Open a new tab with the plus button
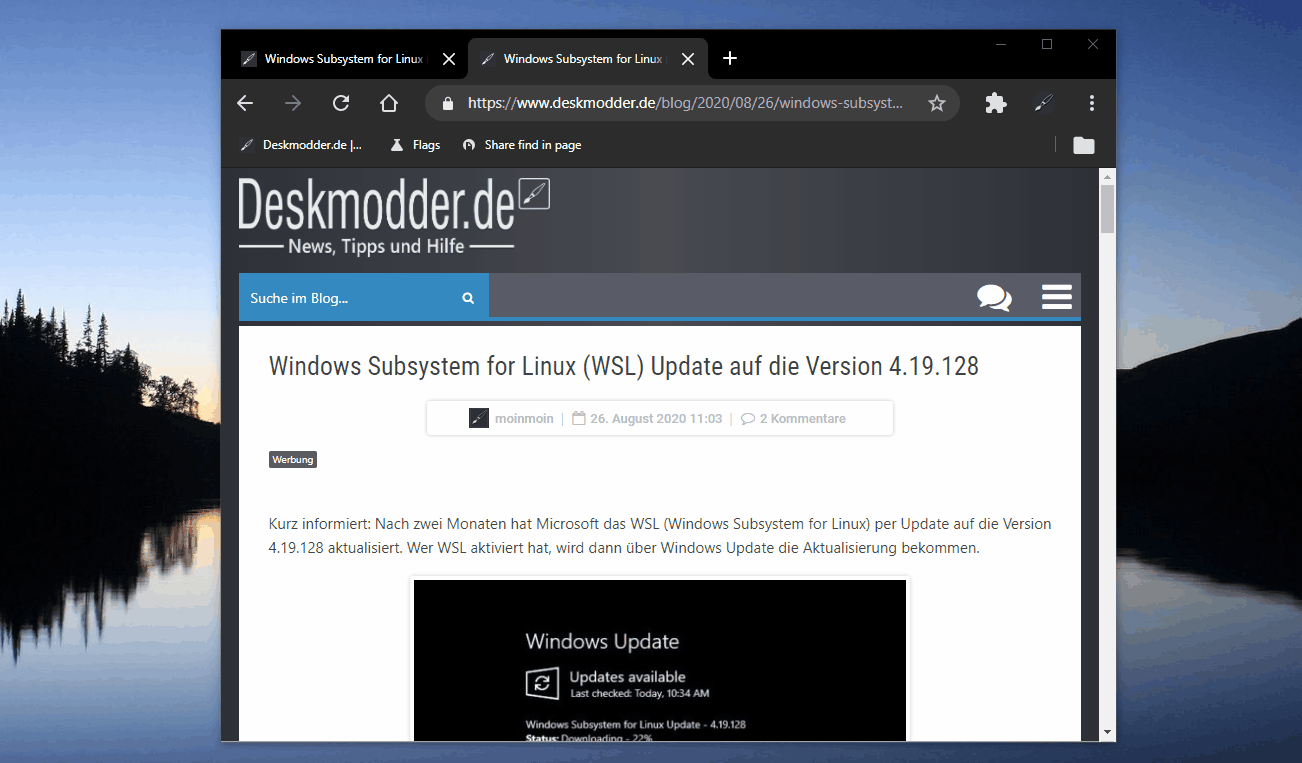 click(730, 58)
